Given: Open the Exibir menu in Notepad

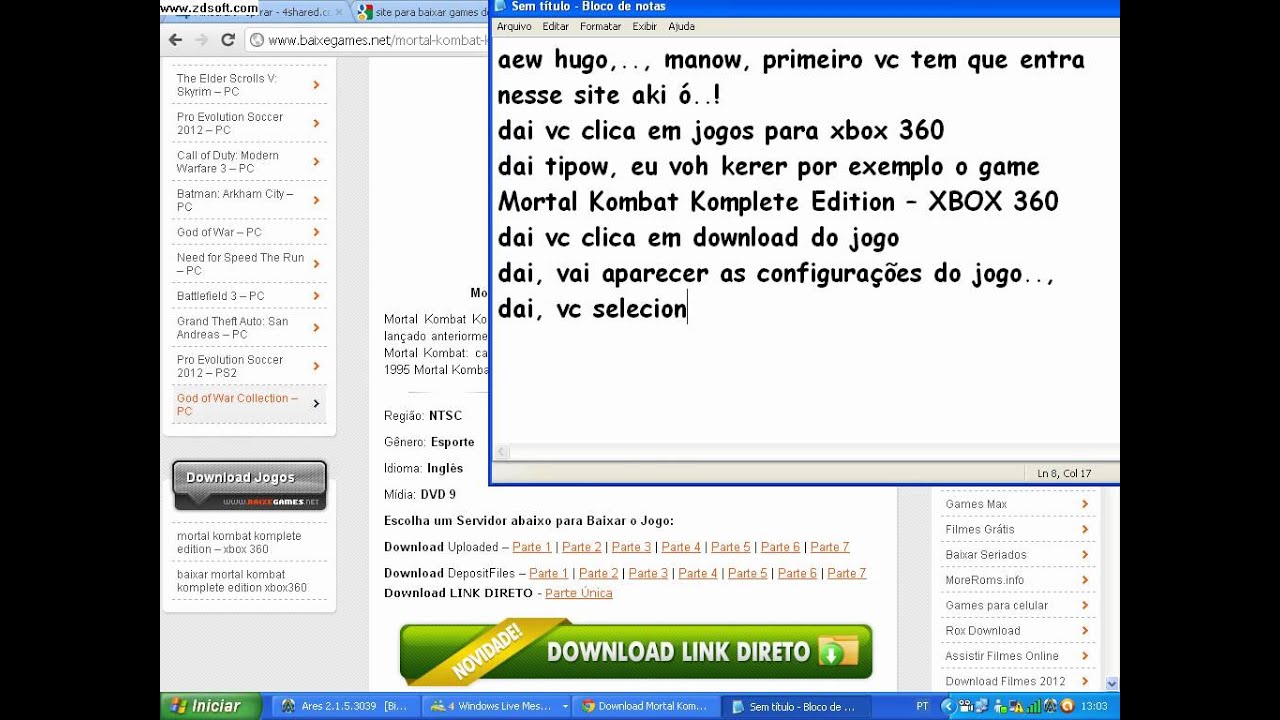Looking at the screenshot, I should [645, 26].
